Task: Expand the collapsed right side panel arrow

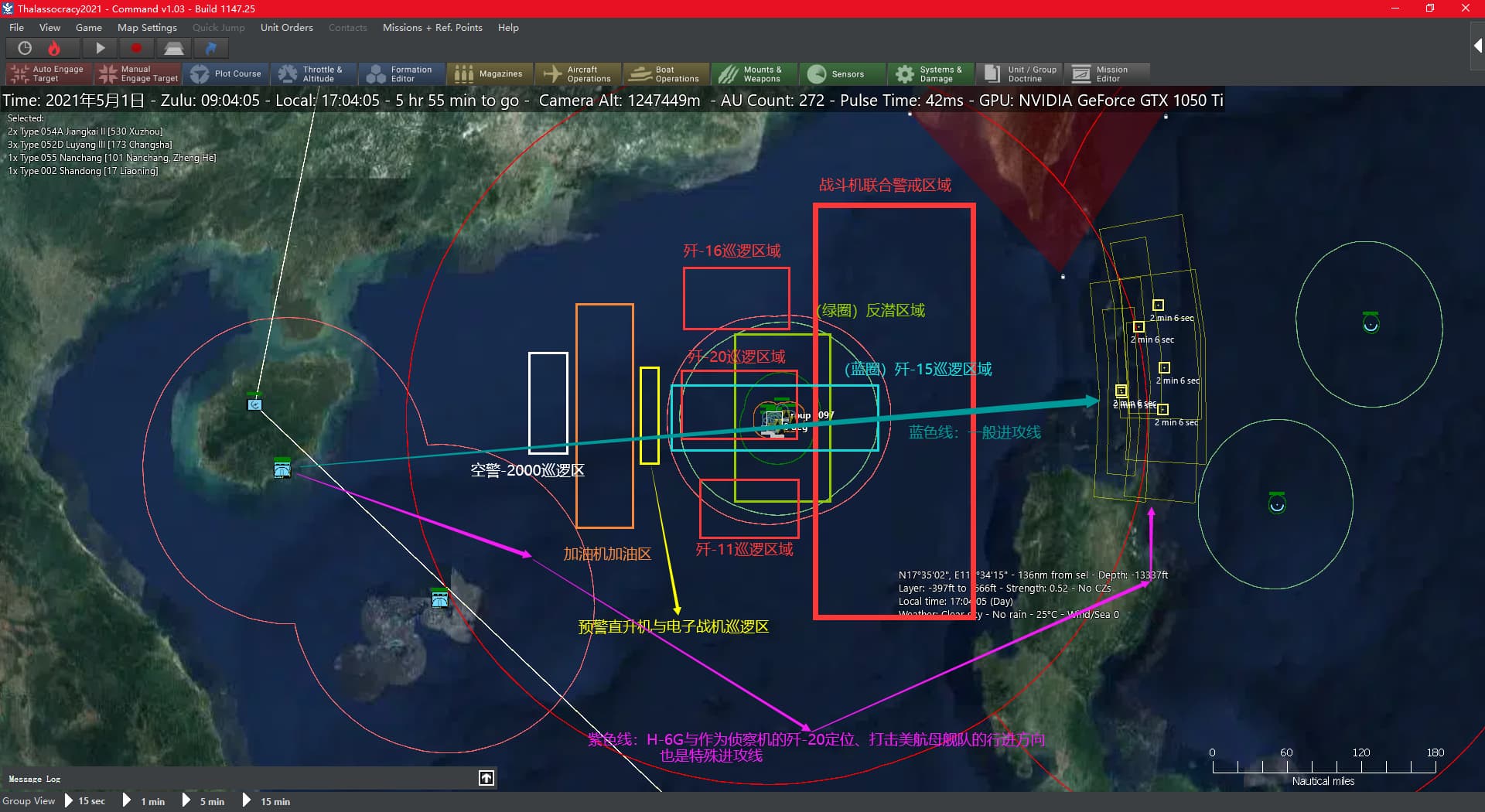Action: [x=1477, y=46]
